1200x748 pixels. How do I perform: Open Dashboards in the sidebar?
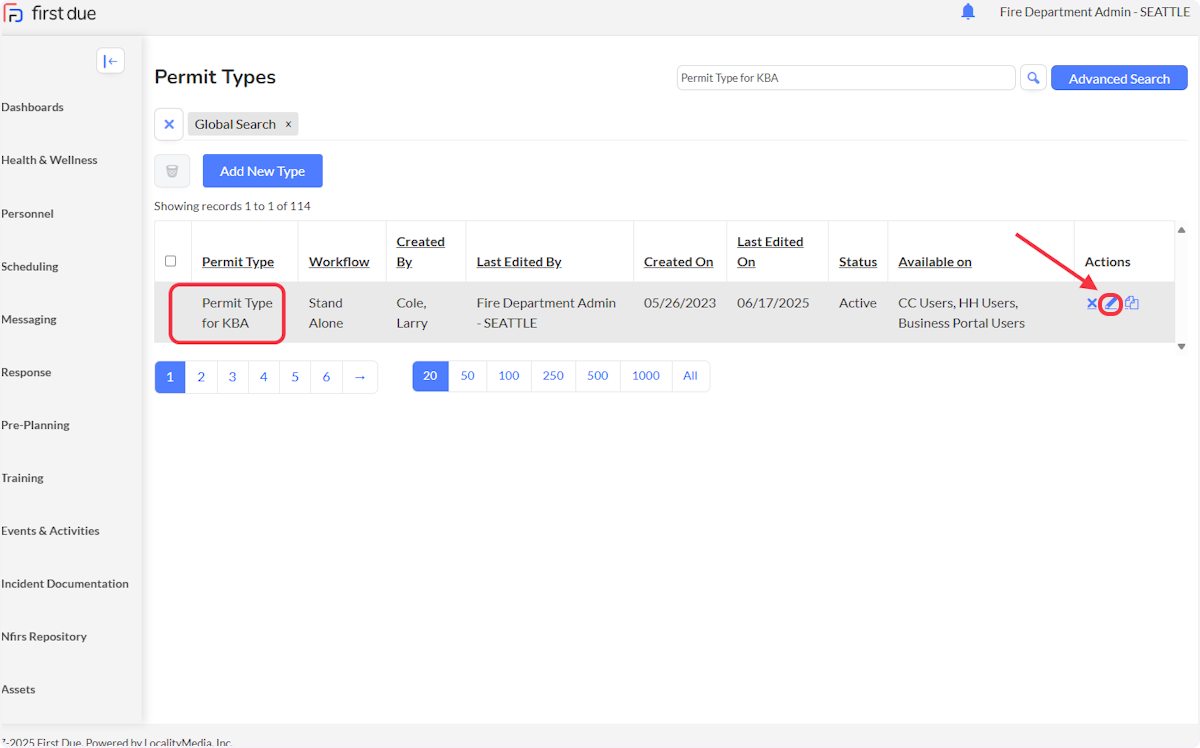32,107
